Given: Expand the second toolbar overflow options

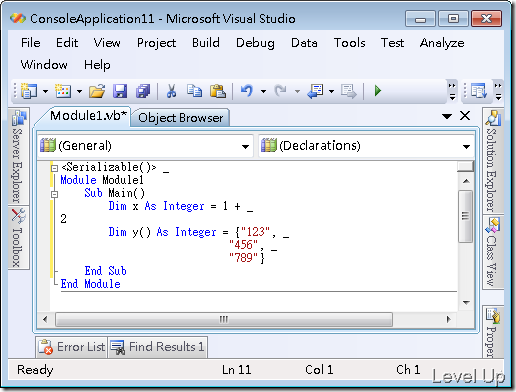Looking at the screenshot, I should (x=498, y=91).
